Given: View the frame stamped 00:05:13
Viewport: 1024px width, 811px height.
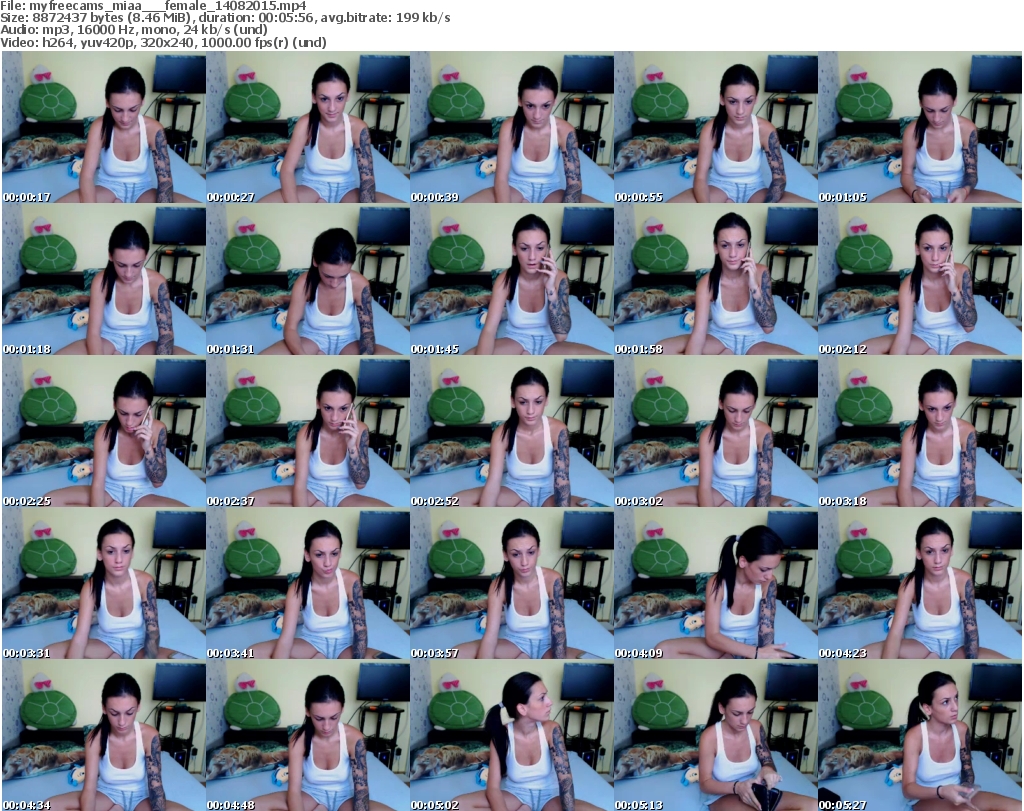Looking at the screenshot, I should click(x=716, y=736).
